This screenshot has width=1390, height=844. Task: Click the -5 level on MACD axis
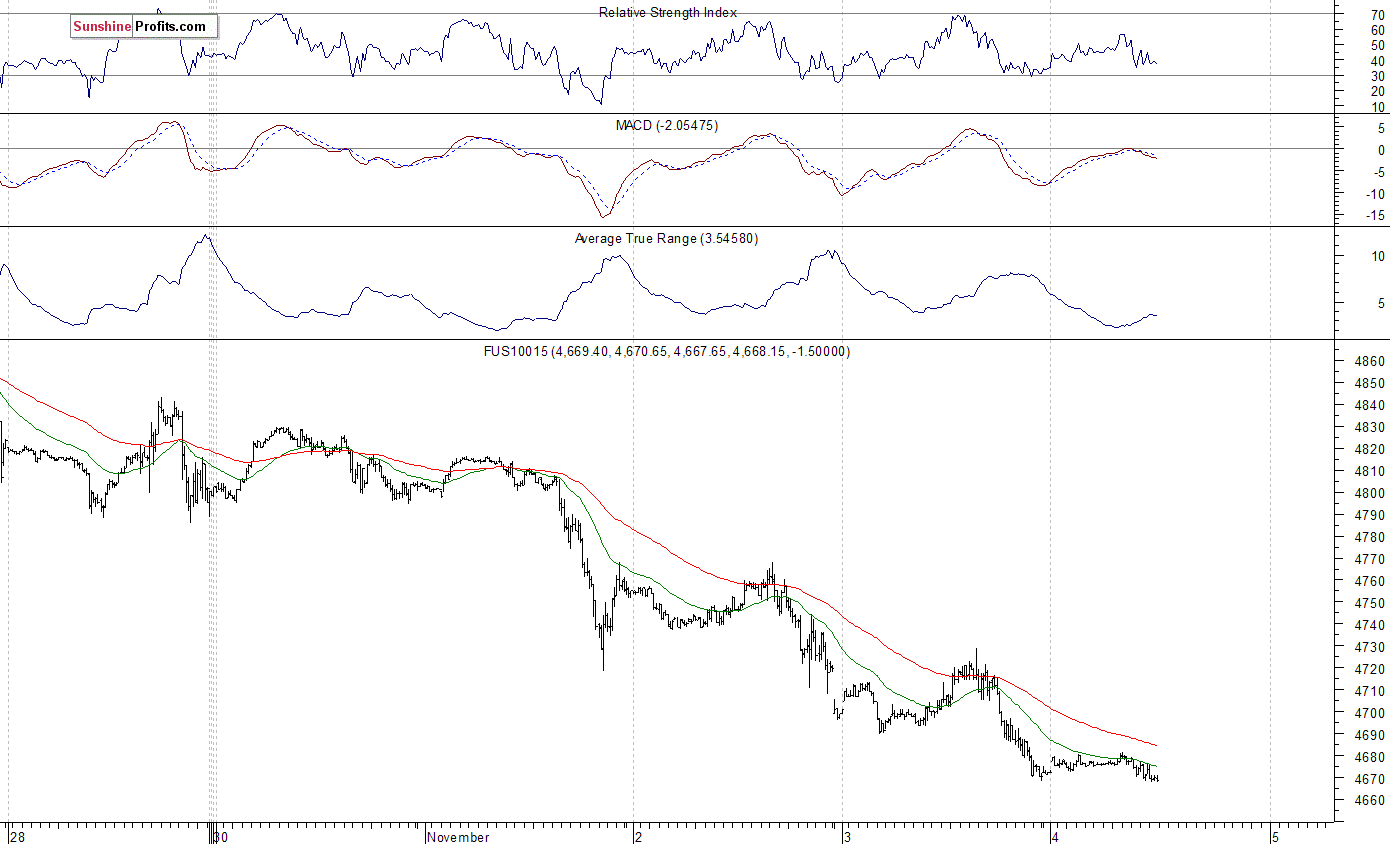point(1378,172)
